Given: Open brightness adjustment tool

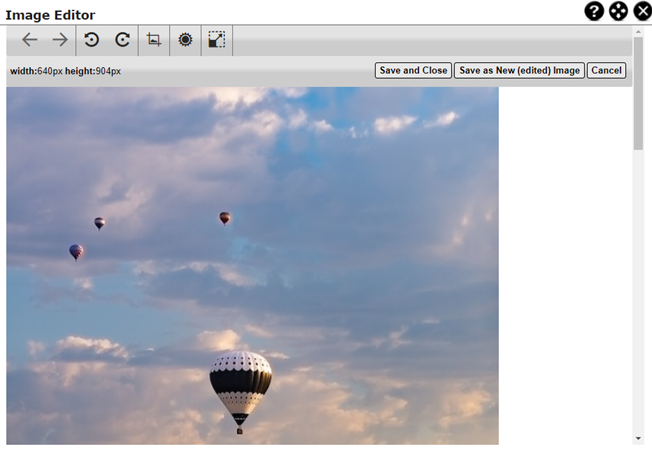Looking at the screenshot, I should tap(185, 40).
